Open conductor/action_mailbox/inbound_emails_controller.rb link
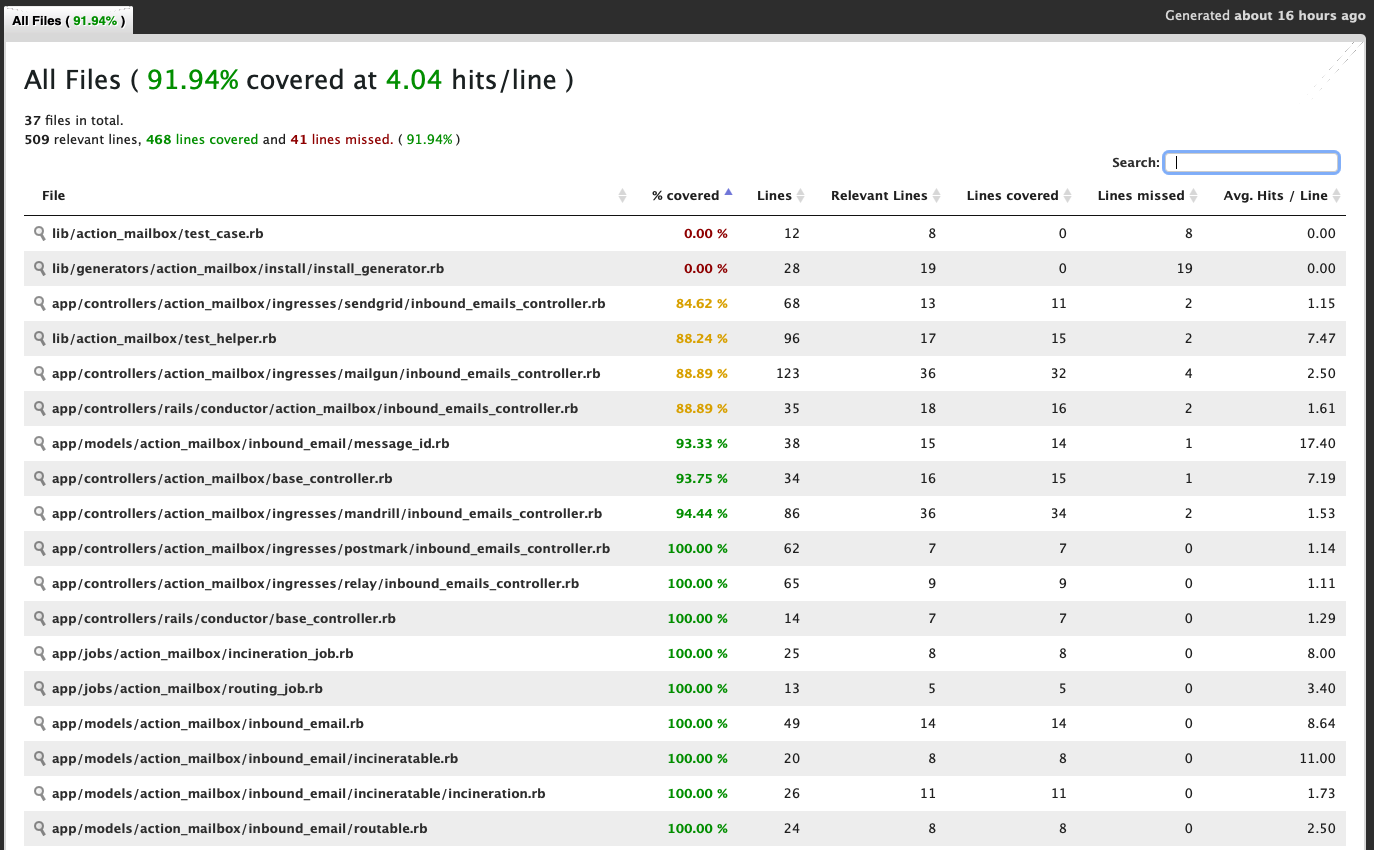This screenshot has width=1374, height=850. (x=315, y=408)
